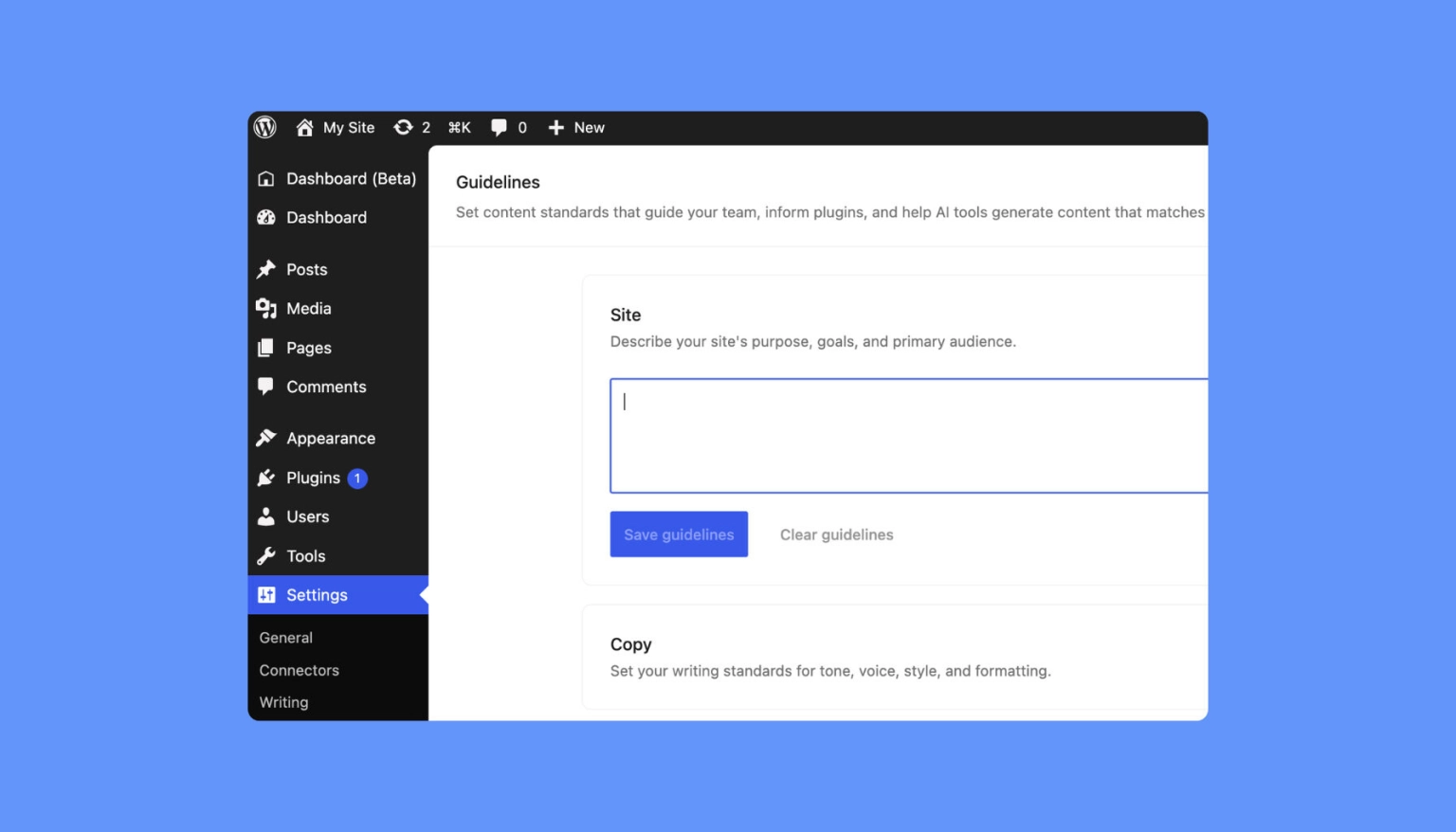Select the Settings menu item
1456x832 pixels.
tap(337, 595)
